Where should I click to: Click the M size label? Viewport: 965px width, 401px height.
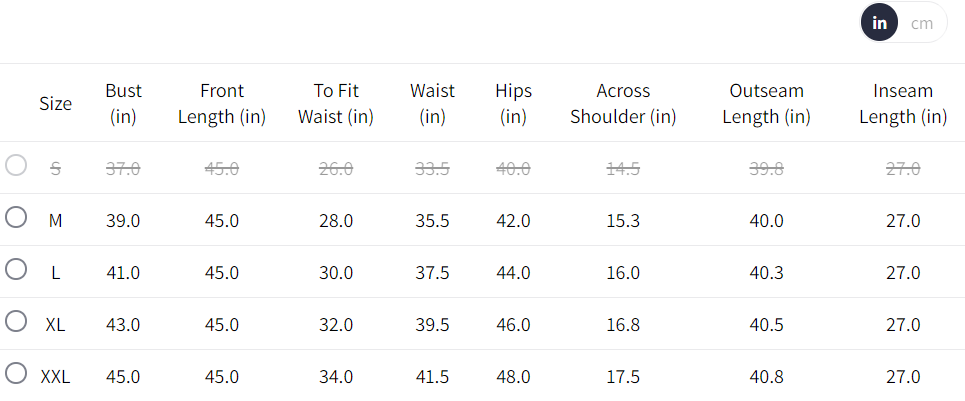[55, 220]
